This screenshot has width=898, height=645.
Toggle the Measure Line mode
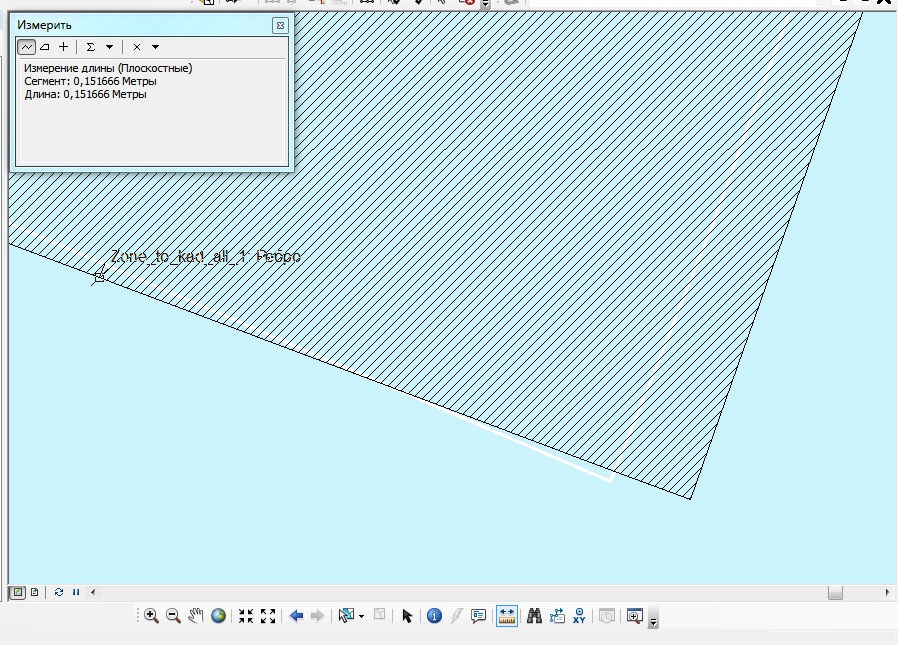[27, 47]
